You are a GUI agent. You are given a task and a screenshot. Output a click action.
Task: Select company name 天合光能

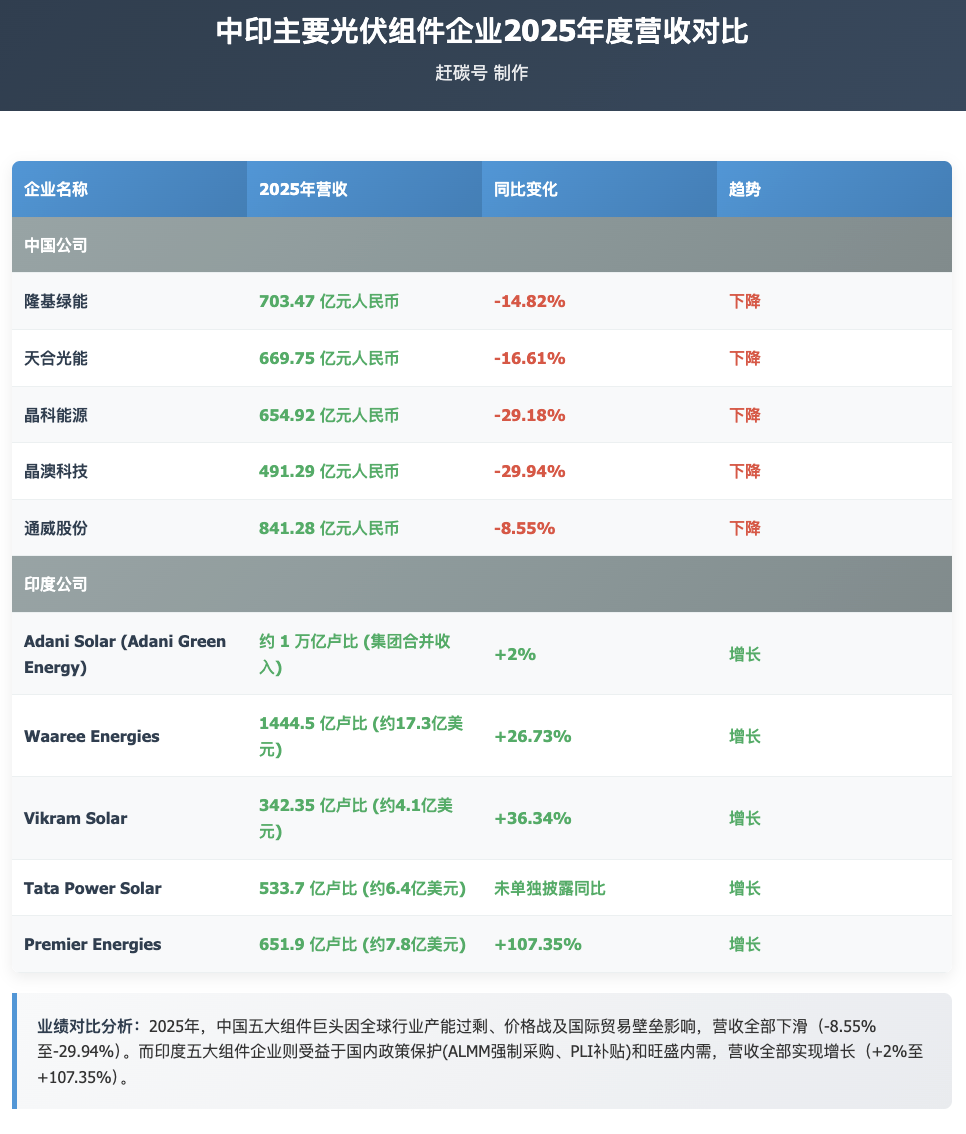(56, 359)
